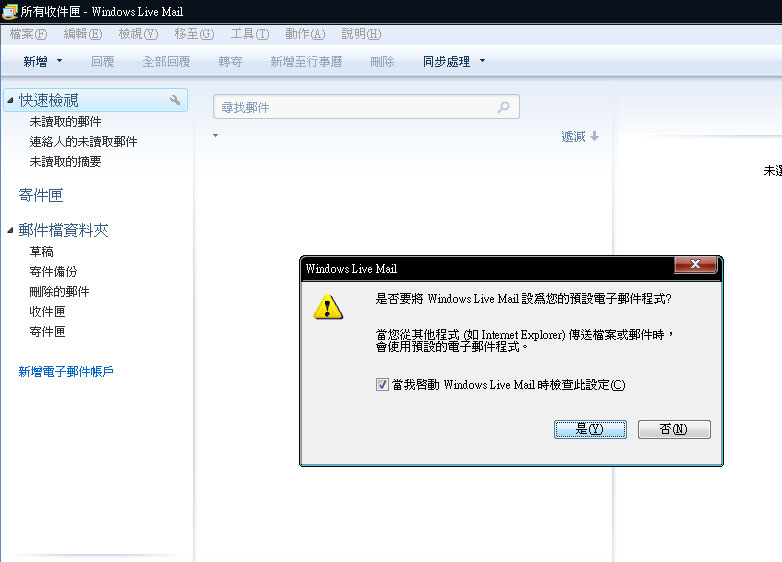
Task: Click the yellow warning icon in dialog
Action: [x=328, y=307]
